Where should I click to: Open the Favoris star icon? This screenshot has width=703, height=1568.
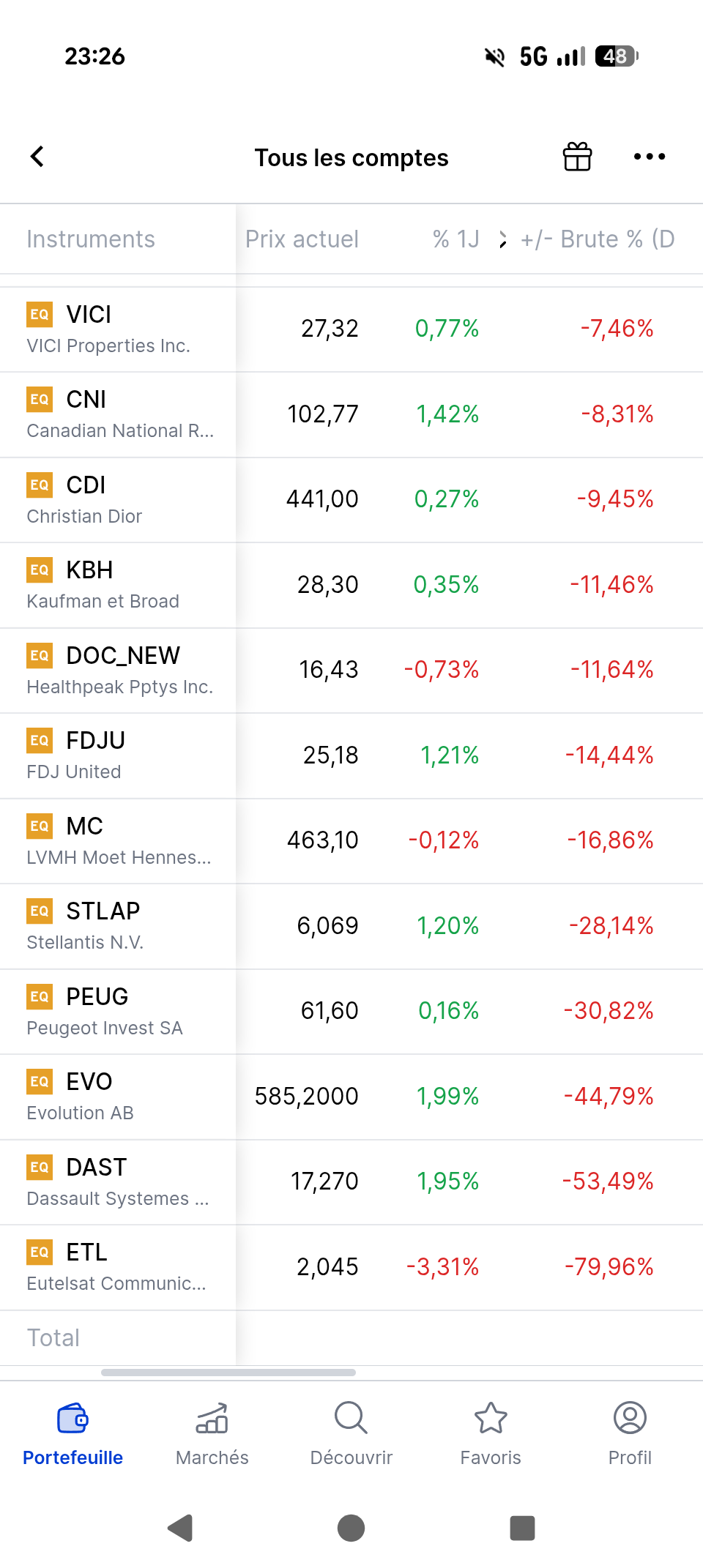[491, 1419]
